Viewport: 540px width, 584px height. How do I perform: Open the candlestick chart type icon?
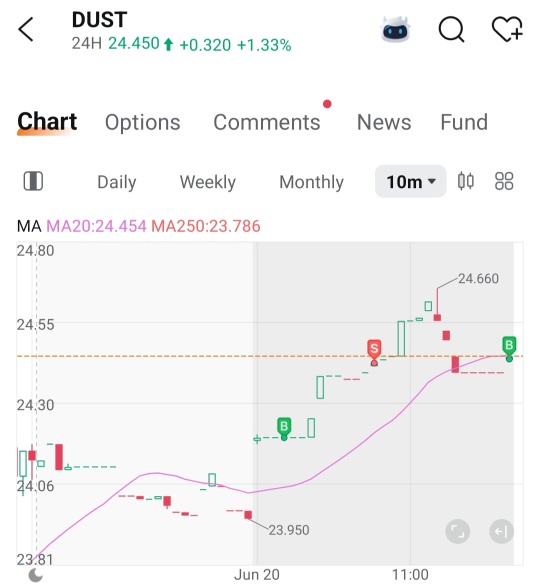pos(466,181)
